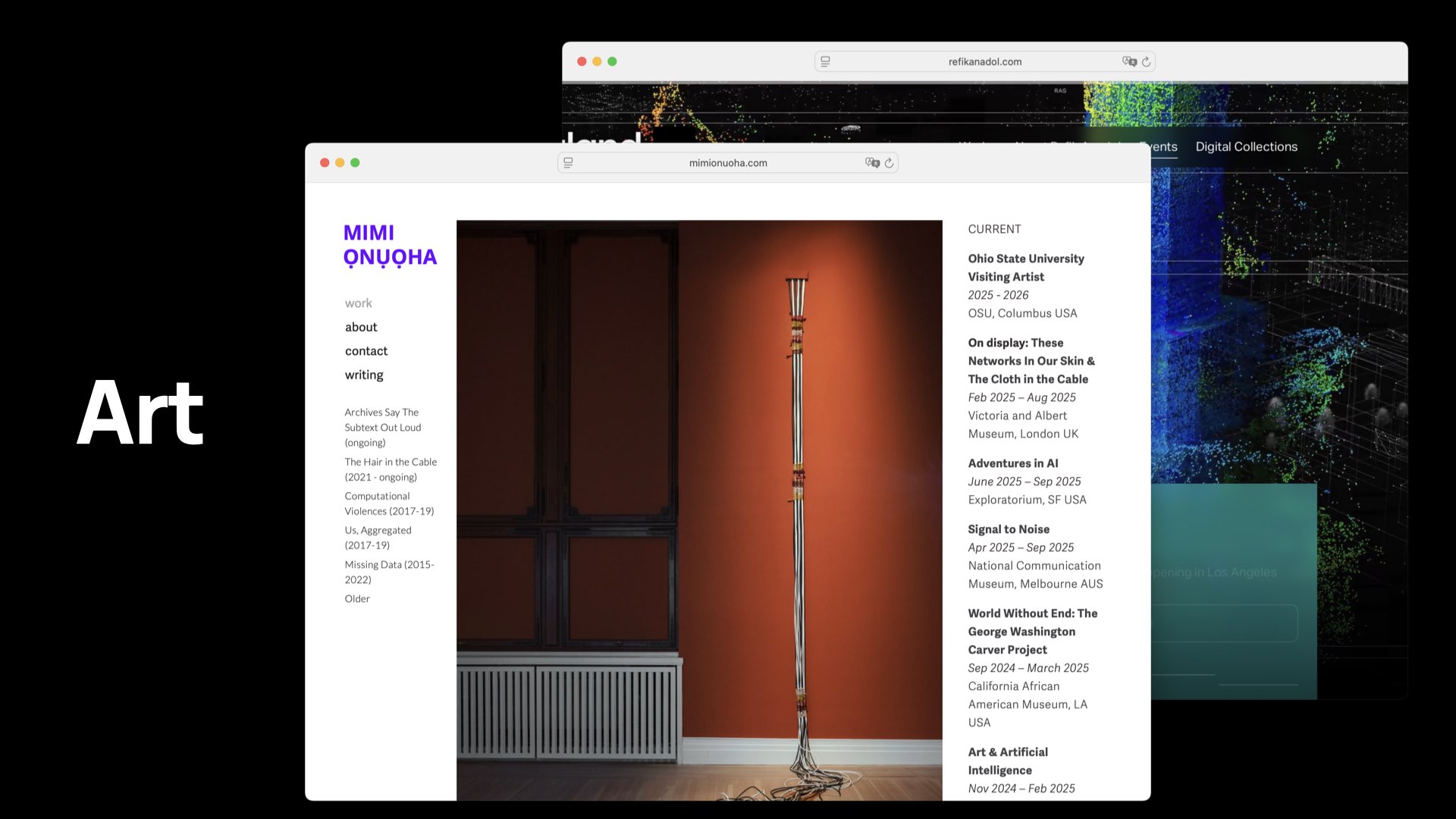Open the Adventures in AI exhibition link

1012,463
